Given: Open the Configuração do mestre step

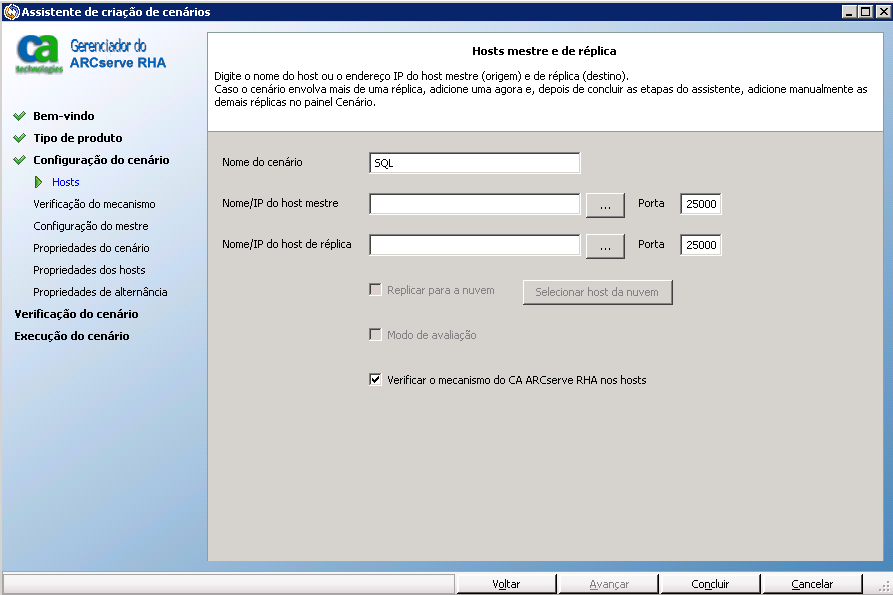Looking at the screenshot, I should [91, 226].
